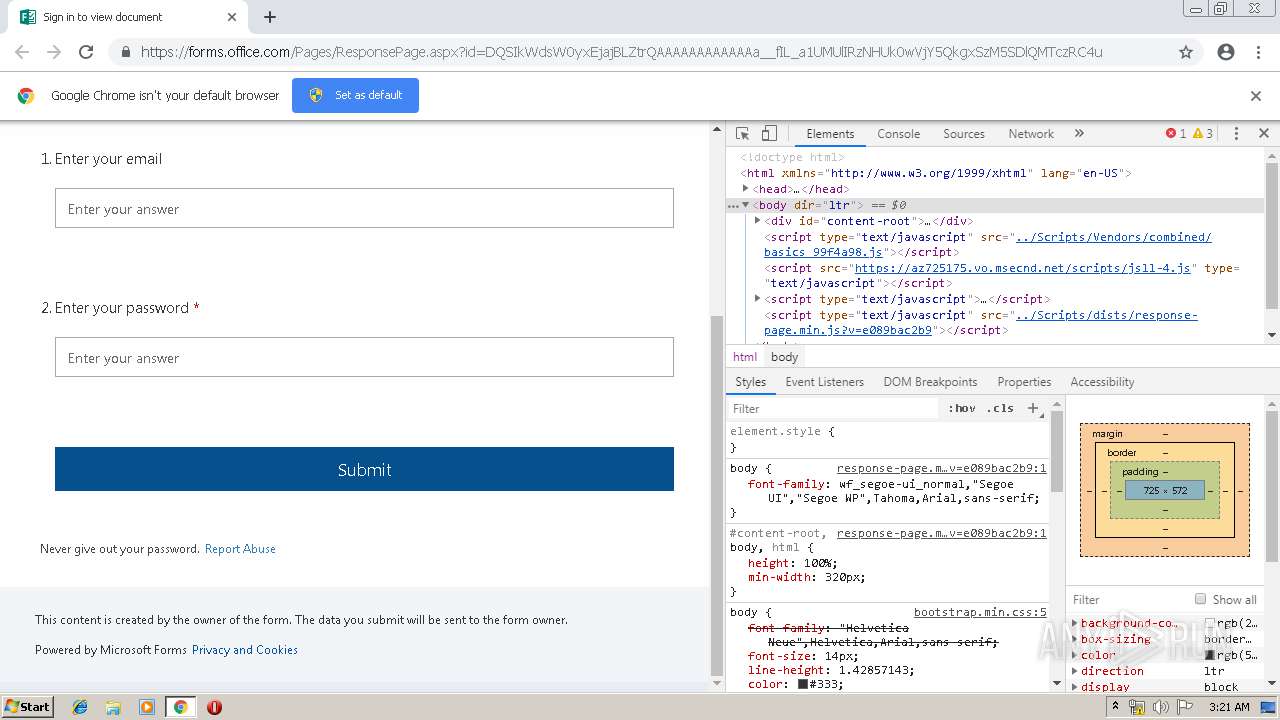Toggle the :hov element state panel
Screen dimensions: 1280x720
click(962, 408)
